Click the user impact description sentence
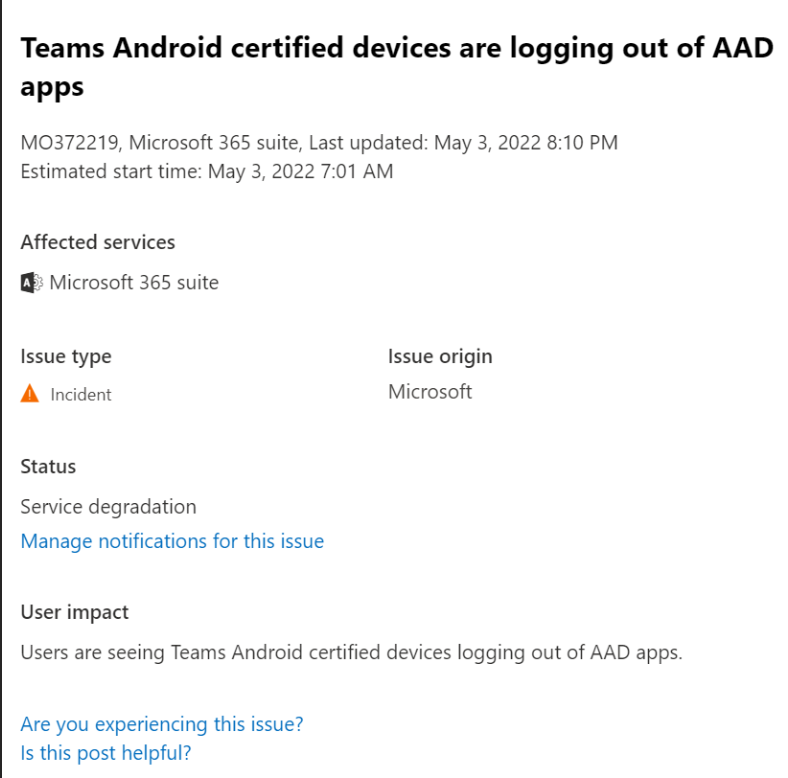This screenshot has height=778, width=788. (352, 653)
